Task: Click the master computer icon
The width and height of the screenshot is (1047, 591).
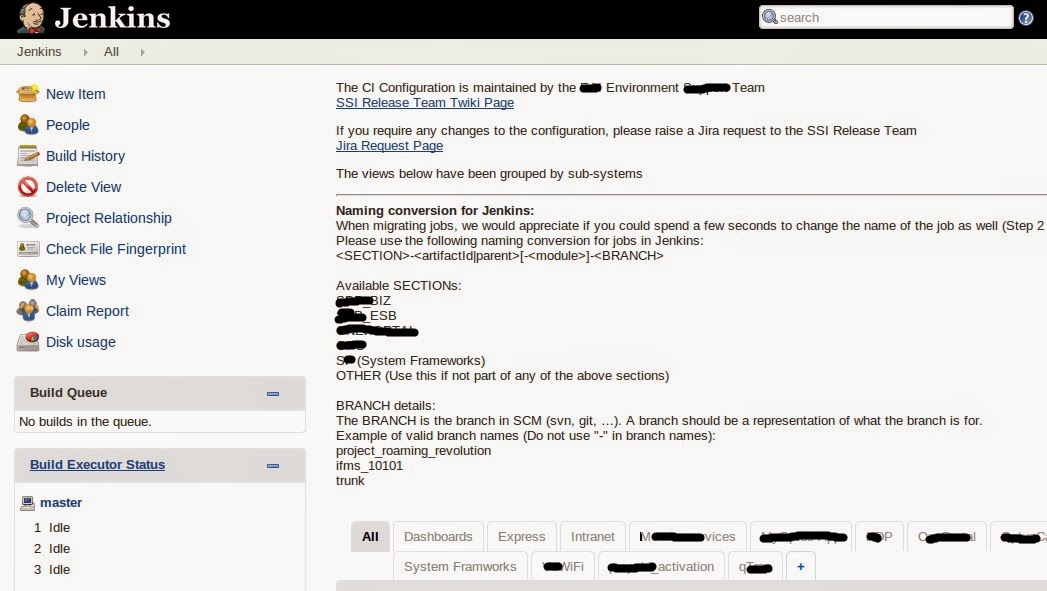Action: (27, 503)
